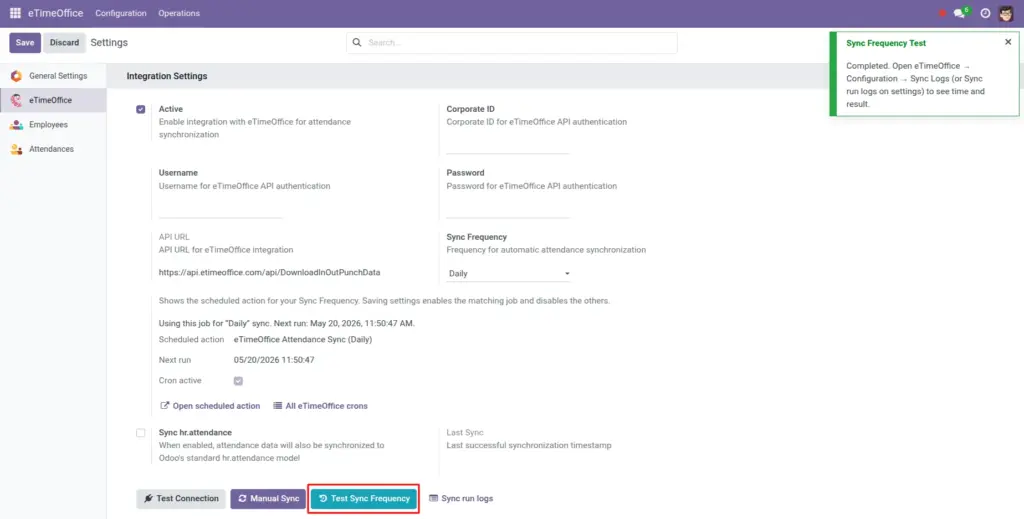This screenshot has height=519, width=1024.
Task: Click the Discard button
Action: tap(65, 42)
